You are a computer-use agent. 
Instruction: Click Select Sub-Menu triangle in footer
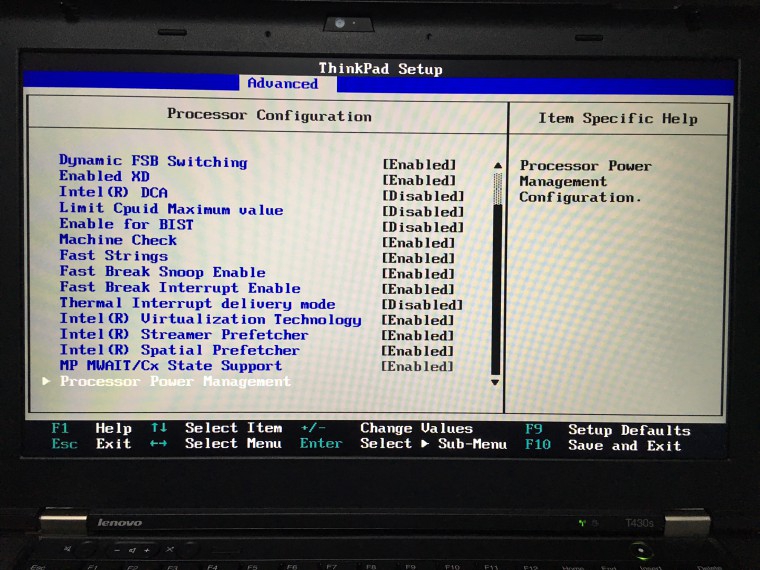point(425,443)
